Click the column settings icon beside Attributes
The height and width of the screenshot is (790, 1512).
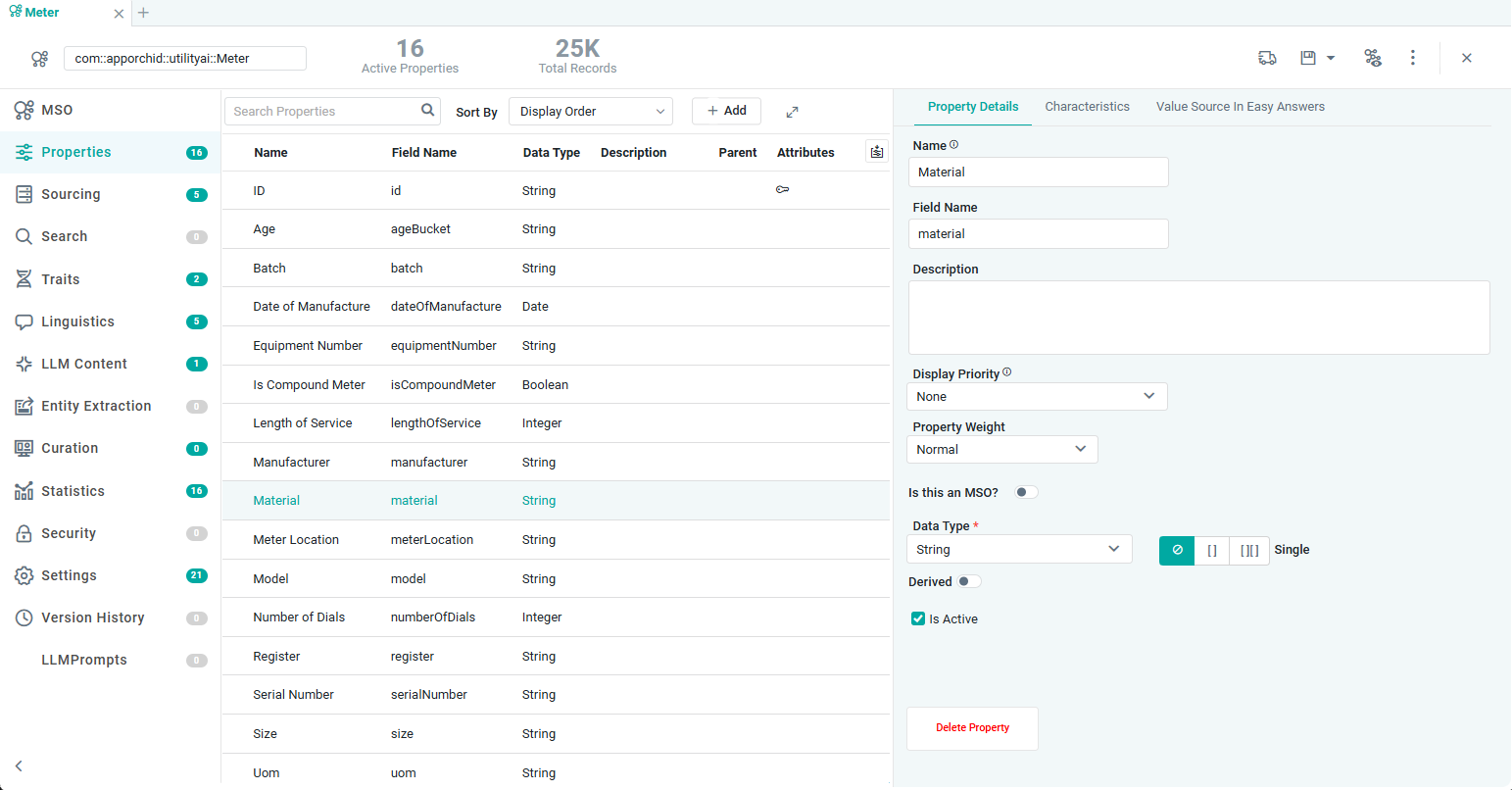(876, 152)
